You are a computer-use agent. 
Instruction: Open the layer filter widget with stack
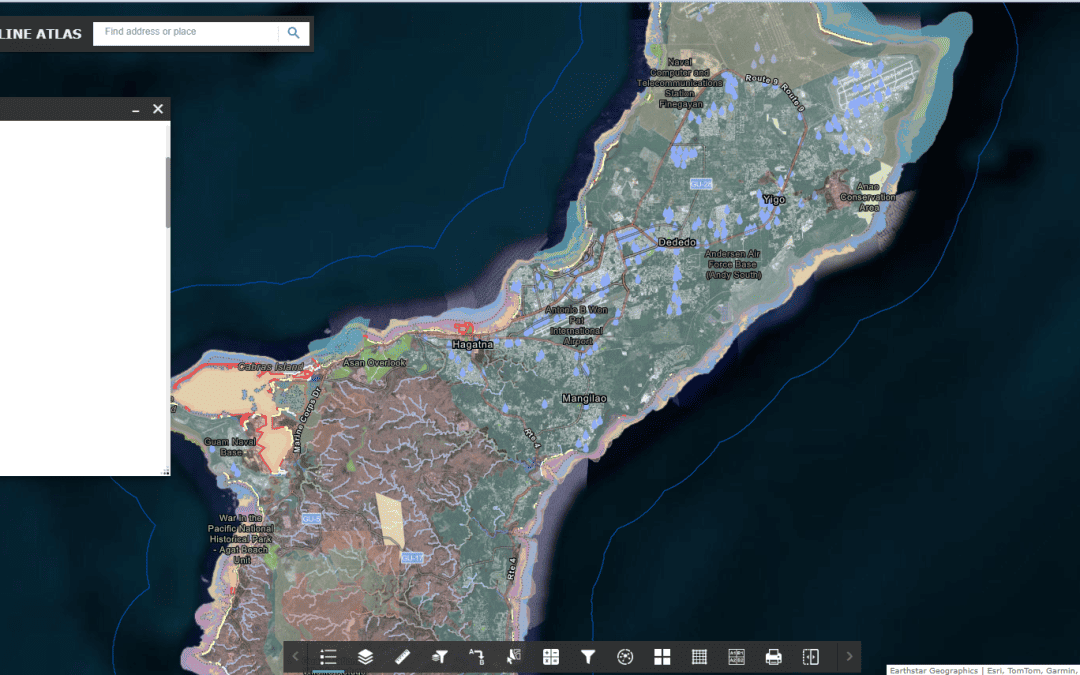click(x=439, y=657)
